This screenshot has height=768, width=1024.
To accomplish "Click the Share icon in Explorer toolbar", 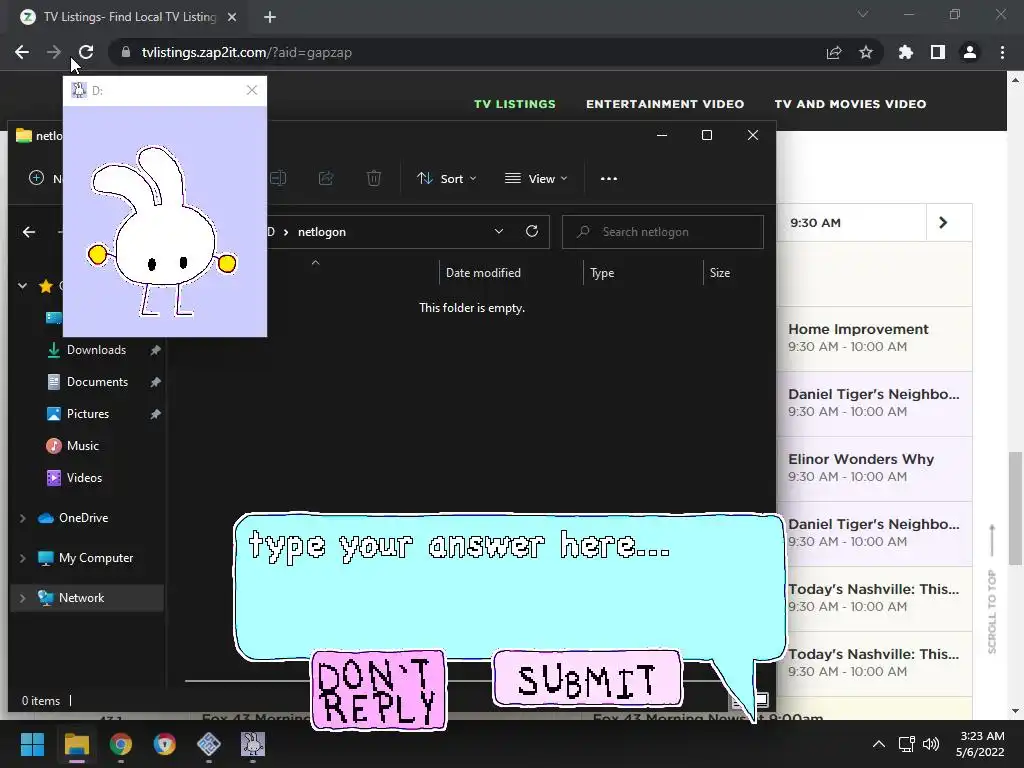I will 326,178.
